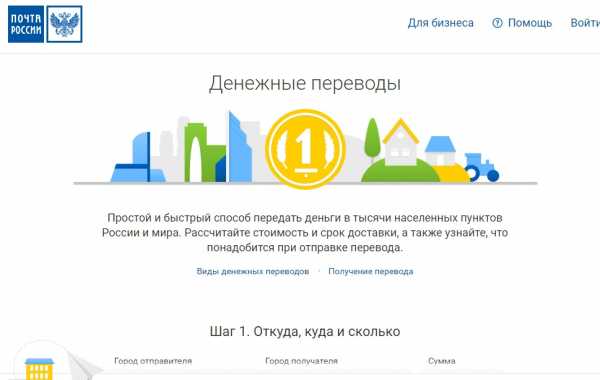Open Получение перевода link

(370, 271)
